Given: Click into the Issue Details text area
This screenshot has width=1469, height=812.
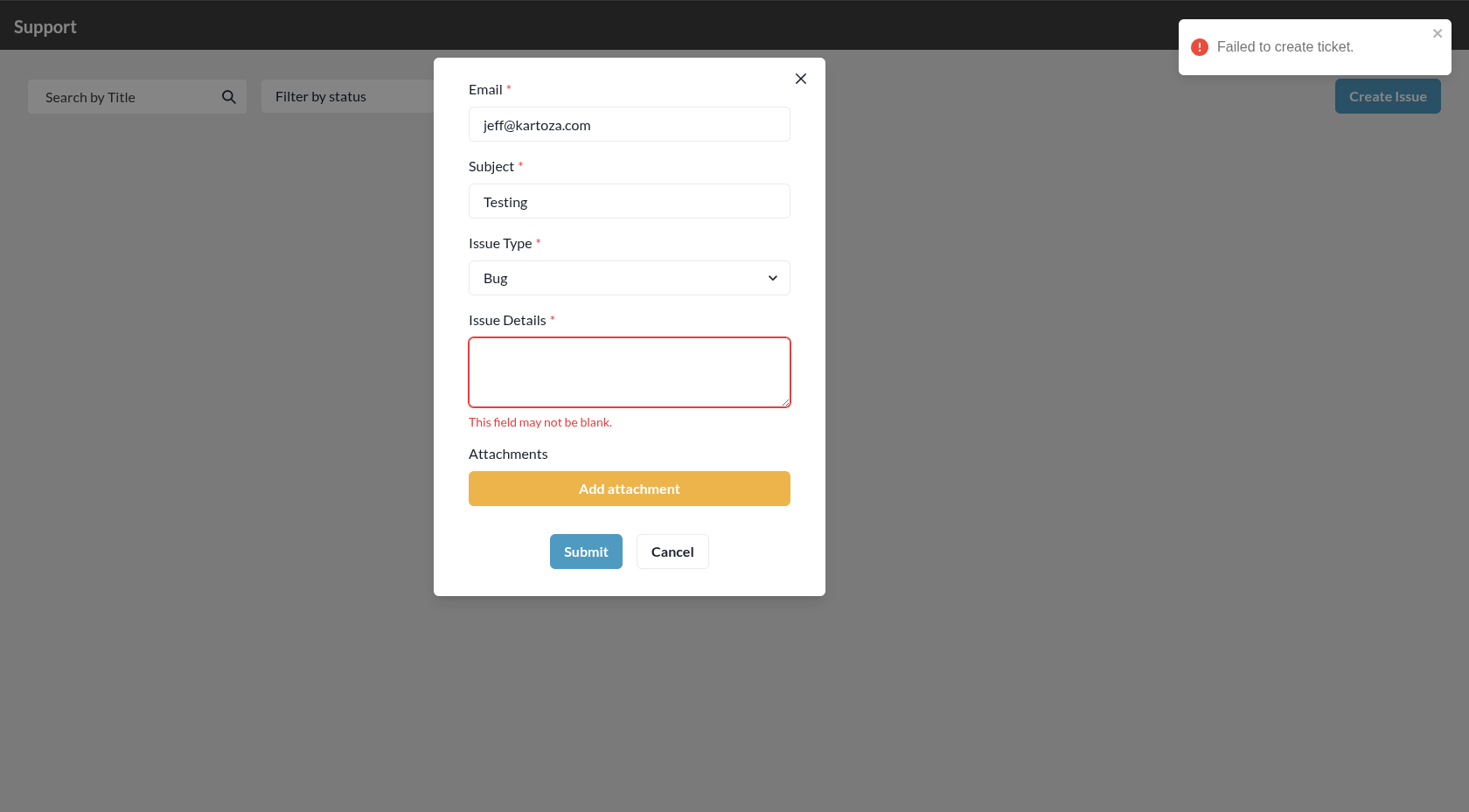Looking at the screenshot, I should 630,372.
